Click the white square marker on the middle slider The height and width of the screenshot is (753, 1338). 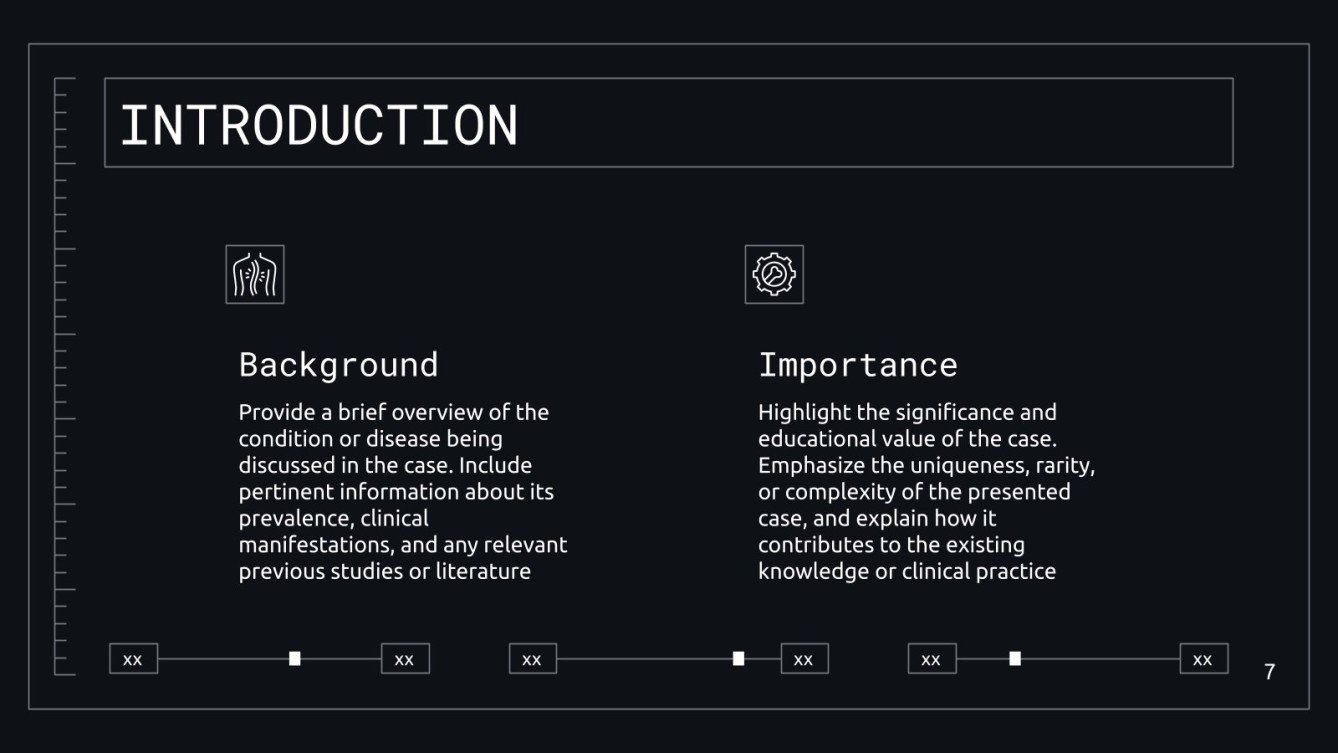pos(738,658)
